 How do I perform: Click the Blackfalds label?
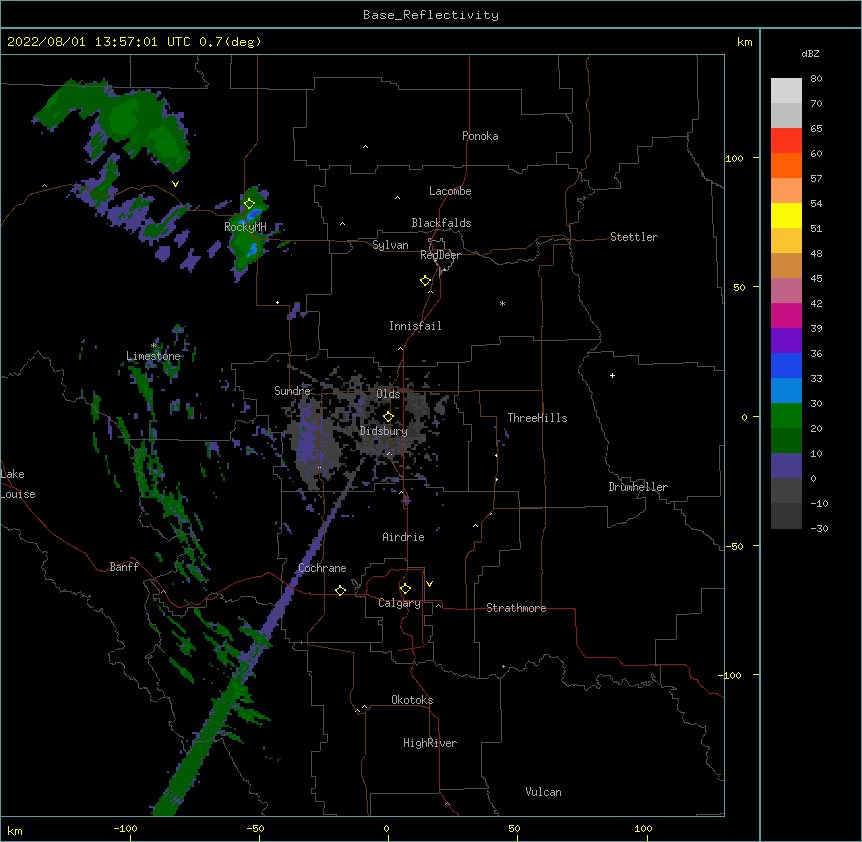(441, 223)
